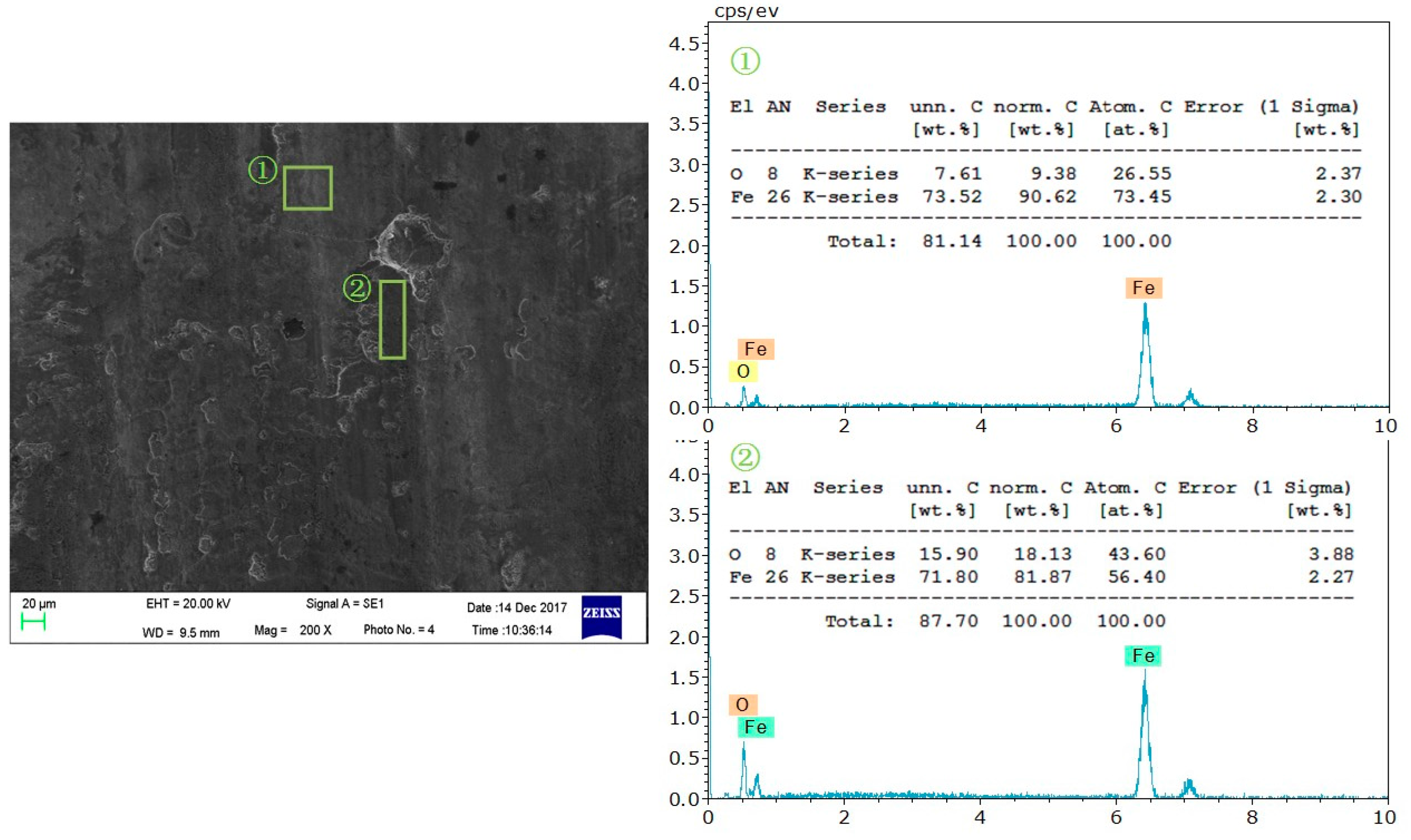This screenshot has height=840, width=1411.
Task: Click the yellow O peak label in the top spectrum
Action: tap(743, 371)
